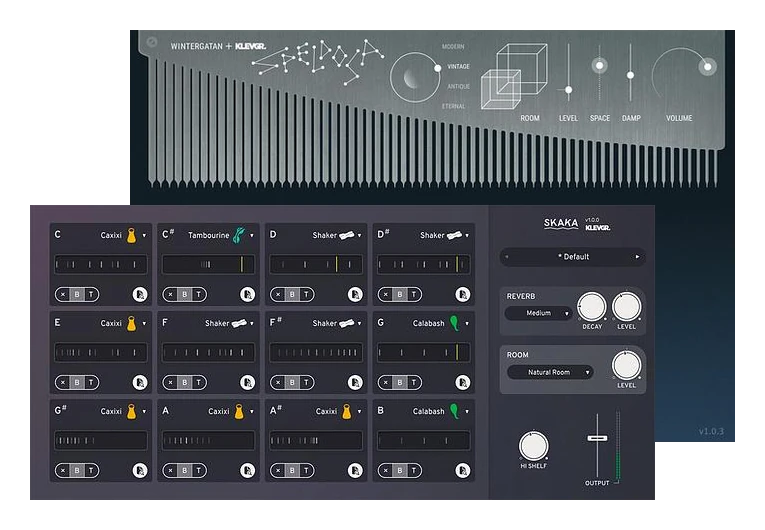Toggle the B segment on pad A

[x=184, y=470]
